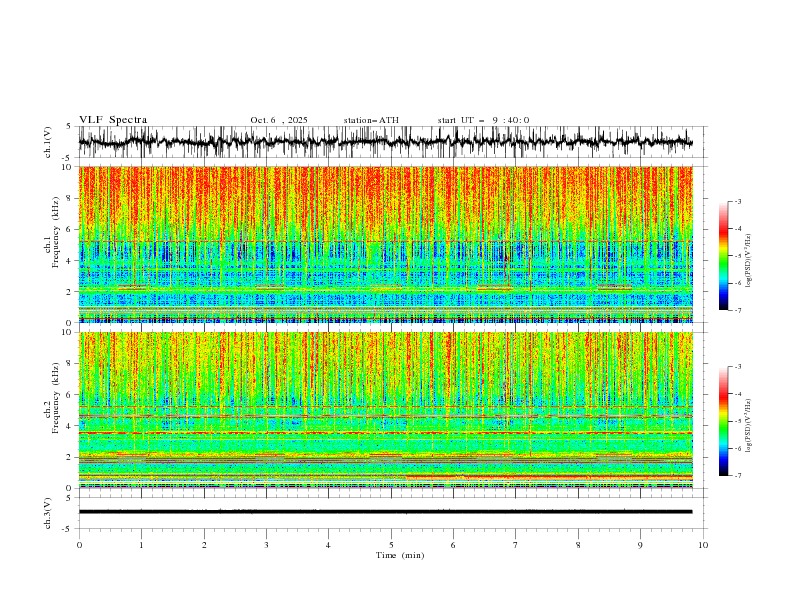This screenshot has width=792, height=612.
Task: Click the 'ch.3(V)' waveform axis label
Action: click(x=48, y=513)
